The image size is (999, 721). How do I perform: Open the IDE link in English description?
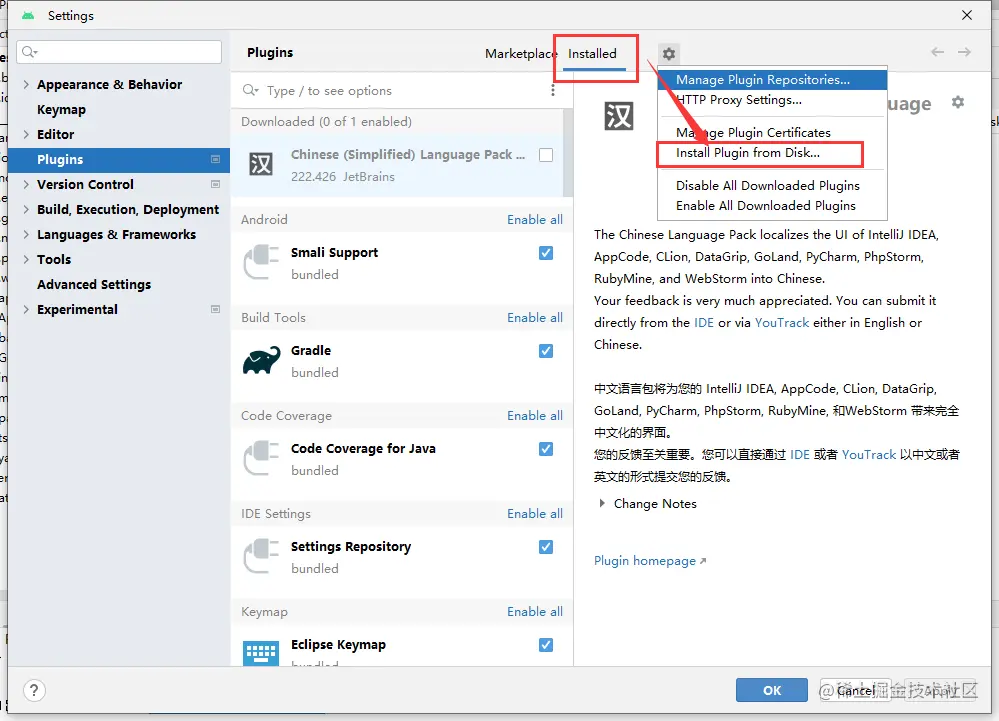pos(703,322)
